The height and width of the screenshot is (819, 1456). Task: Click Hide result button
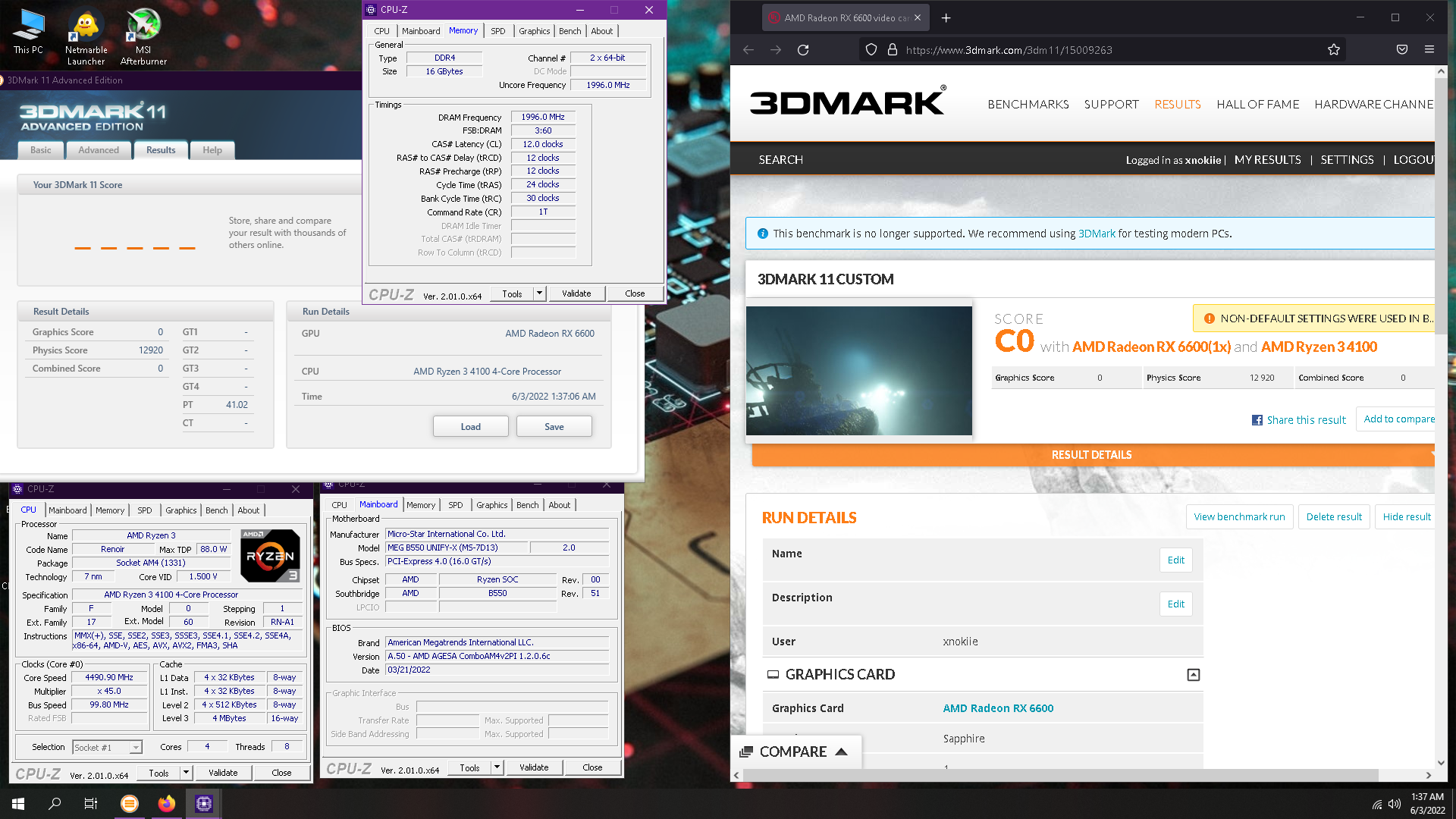click(1407, 516)
